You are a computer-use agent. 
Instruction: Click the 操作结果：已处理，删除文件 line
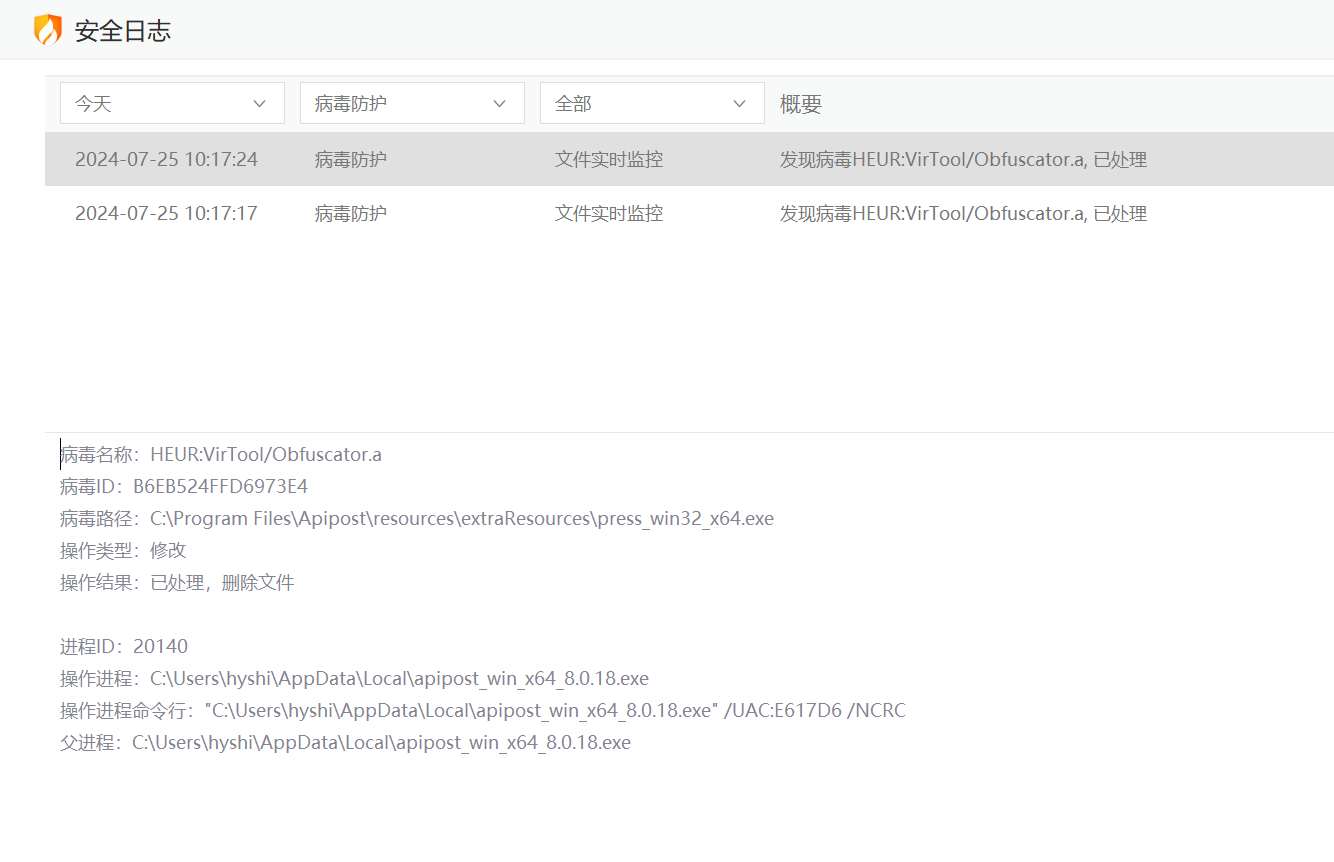pyautogui.click(x=177, y=583)
